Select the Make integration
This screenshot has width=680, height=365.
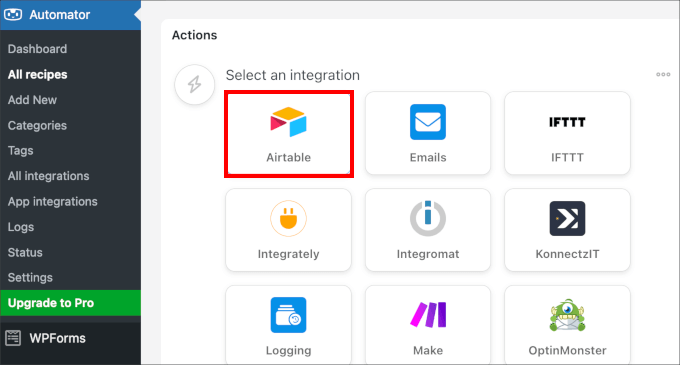pos(428,325)
